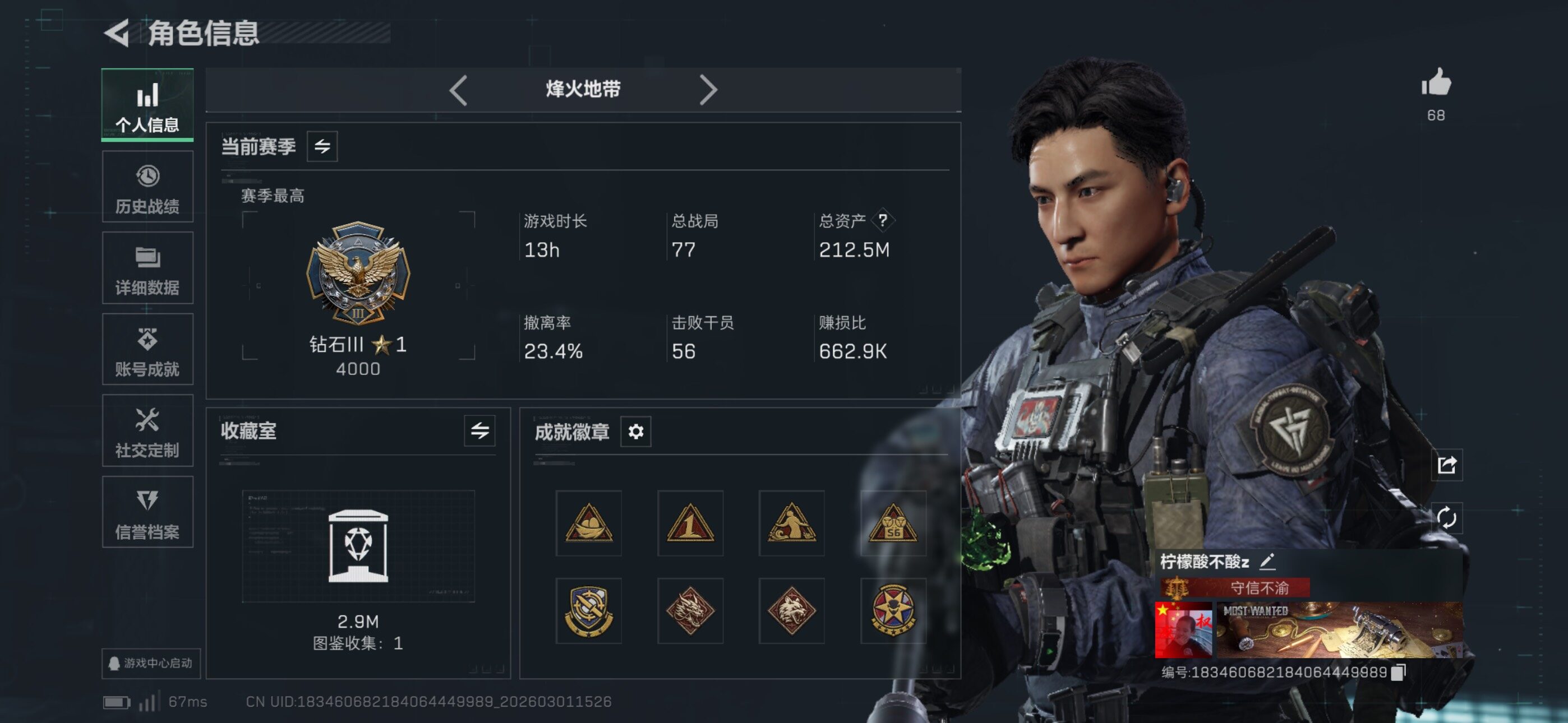Screen dimensions: 1568x723
Task: Click the player avatar picture
Action: [1183, 630]
